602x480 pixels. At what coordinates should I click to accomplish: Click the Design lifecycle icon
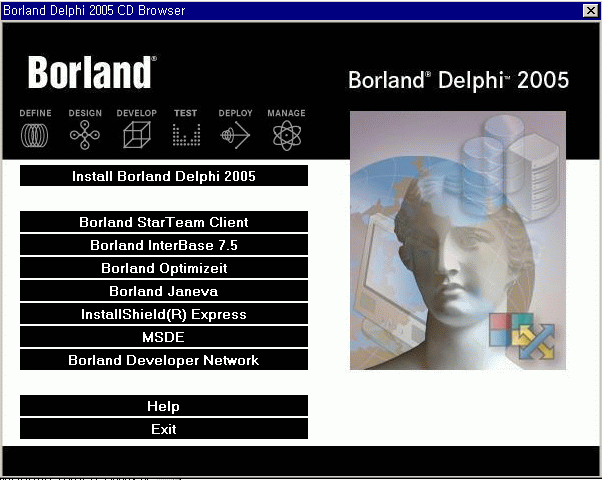(85, 135)
